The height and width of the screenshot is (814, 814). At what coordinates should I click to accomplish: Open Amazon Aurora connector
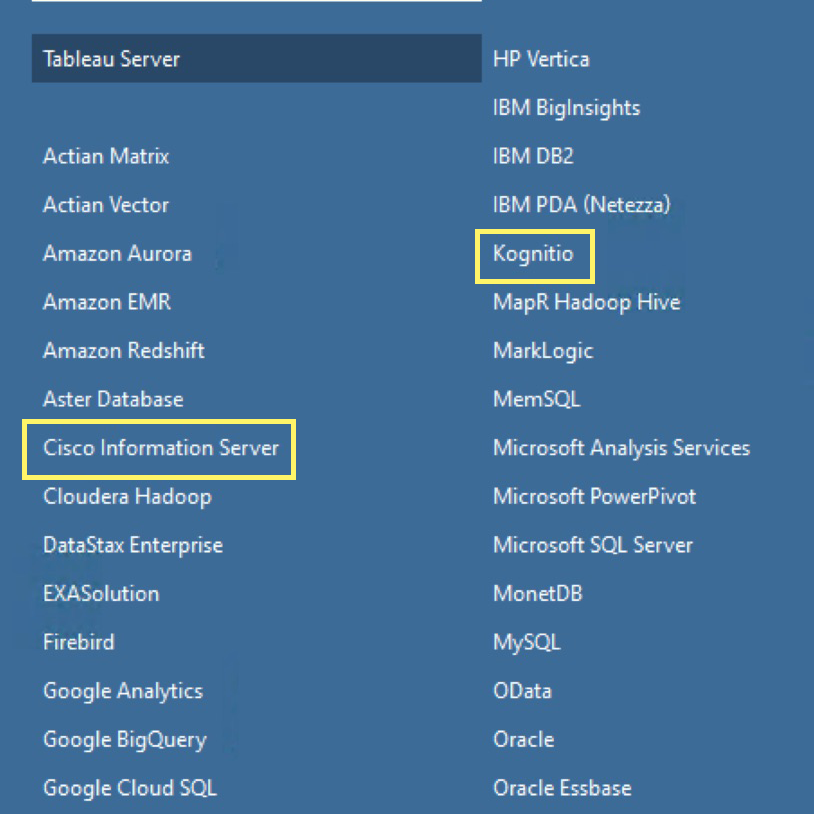pos(117,254)
